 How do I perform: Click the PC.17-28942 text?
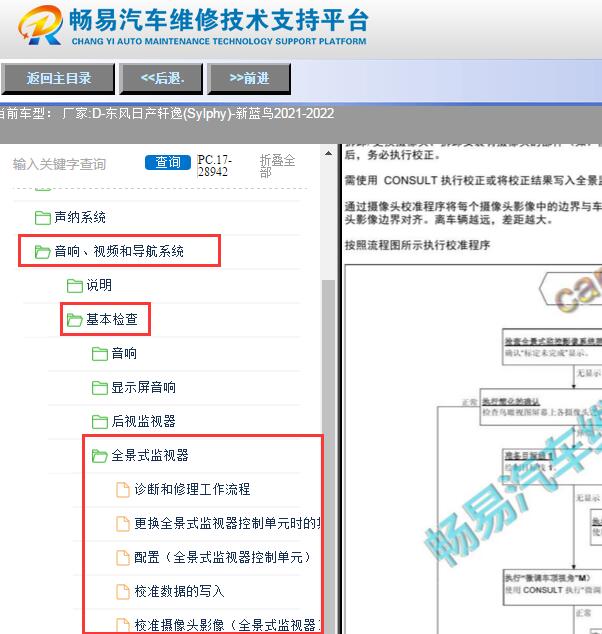tap(214, 166)
